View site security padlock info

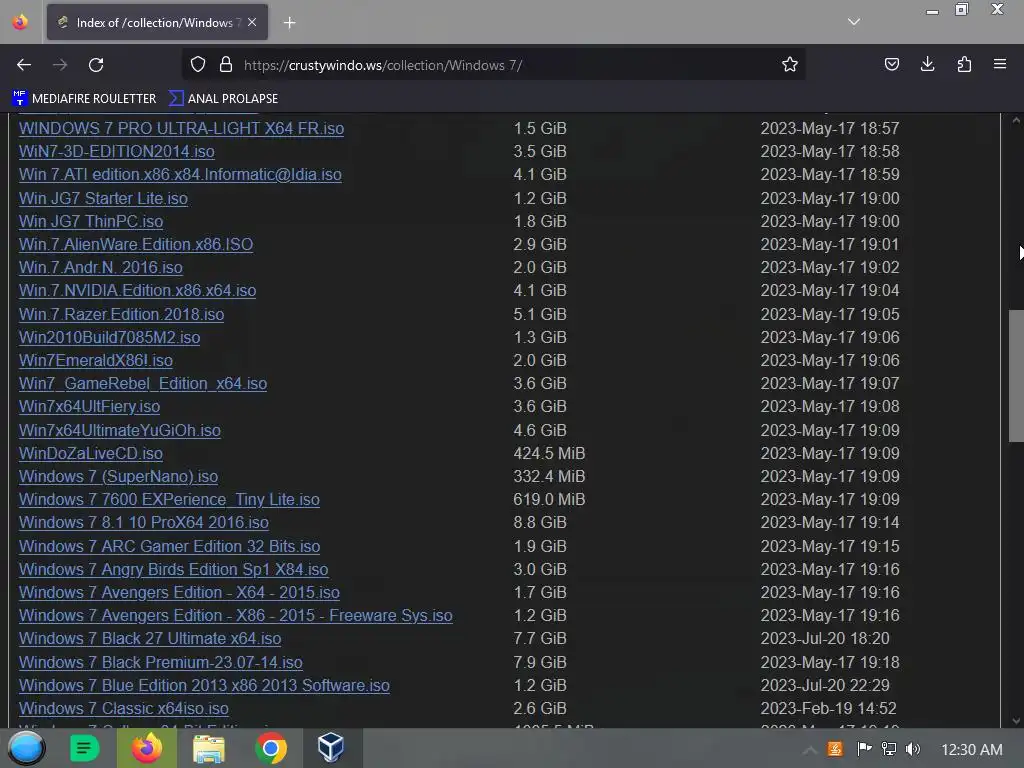coord(226,64)
